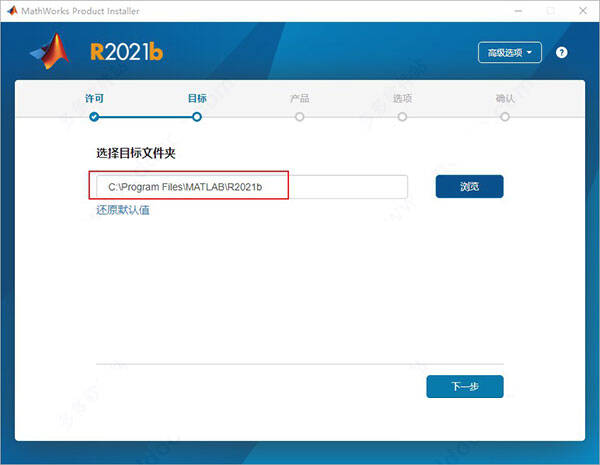Click the R2021b version label

coord(124,52)
